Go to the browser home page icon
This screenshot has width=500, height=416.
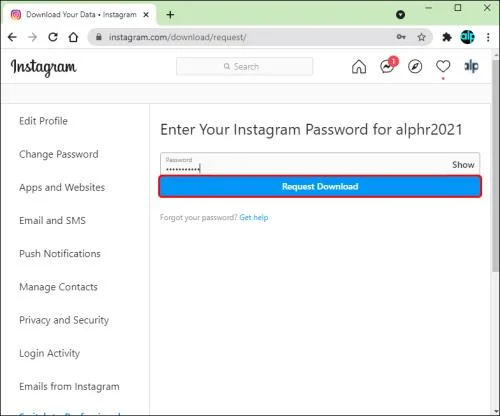pyautogui.click(x=73, y=37)
